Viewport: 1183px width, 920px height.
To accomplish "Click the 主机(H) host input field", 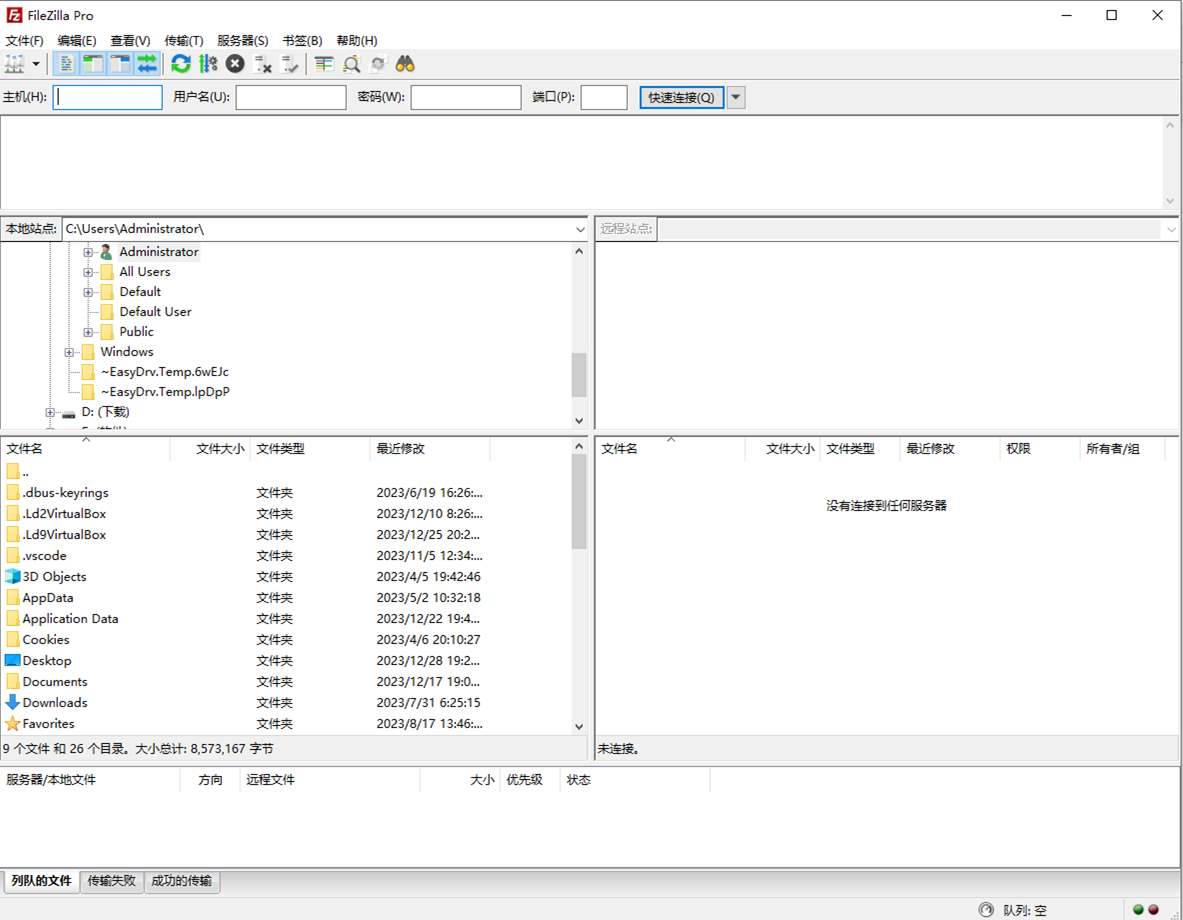I will [x=108, y=97].
